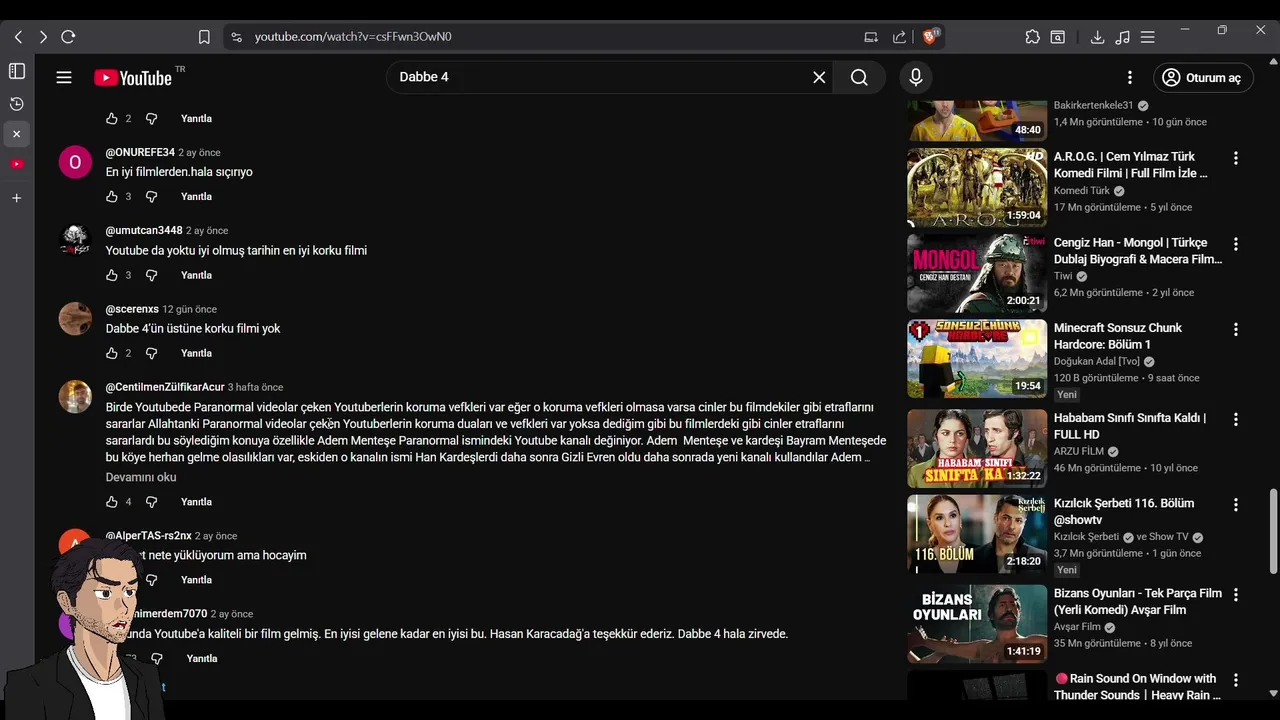Open YouTube guide hamburger menu
The image size is (1280, 720).
coord(64,77)
